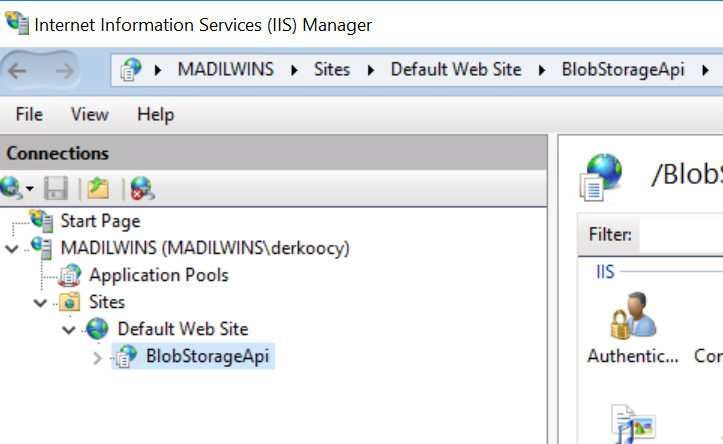This screenshot has width=723, height=444.
Task: Open the View menu
Action: (x=89, y=115)
